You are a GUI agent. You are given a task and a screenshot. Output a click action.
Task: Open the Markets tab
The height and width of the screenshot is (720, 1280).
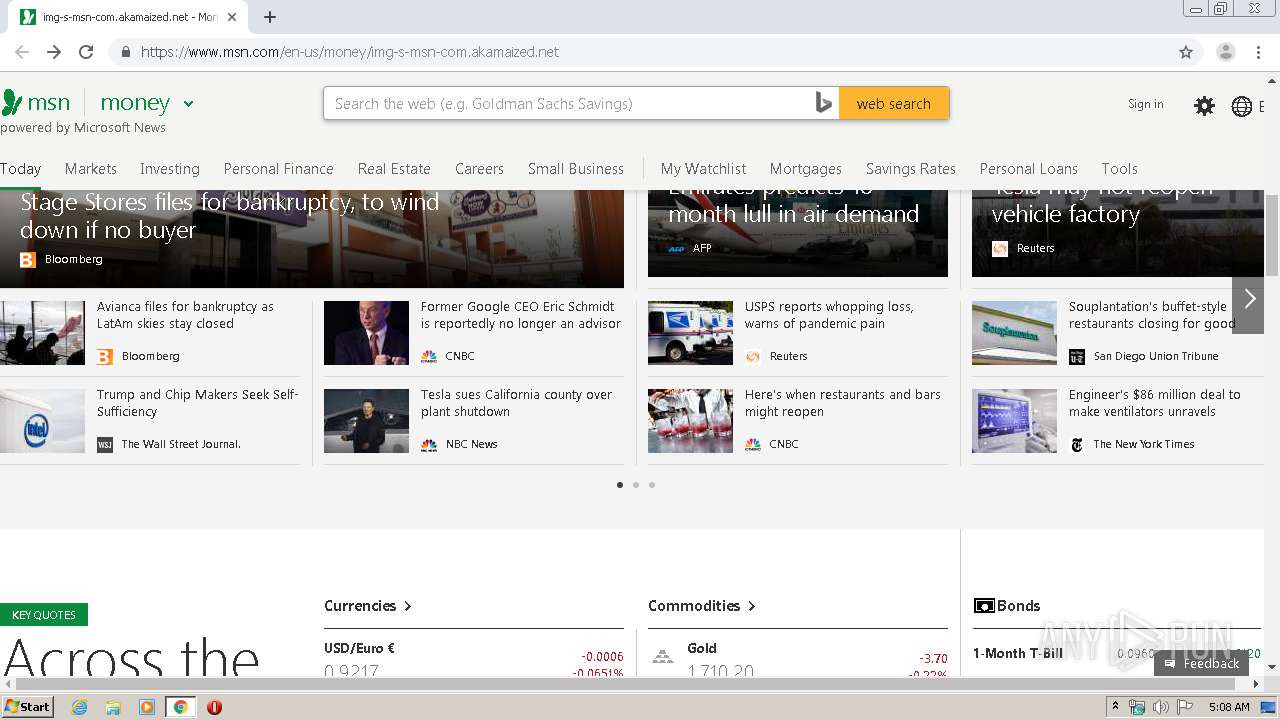tap(91, 169)
